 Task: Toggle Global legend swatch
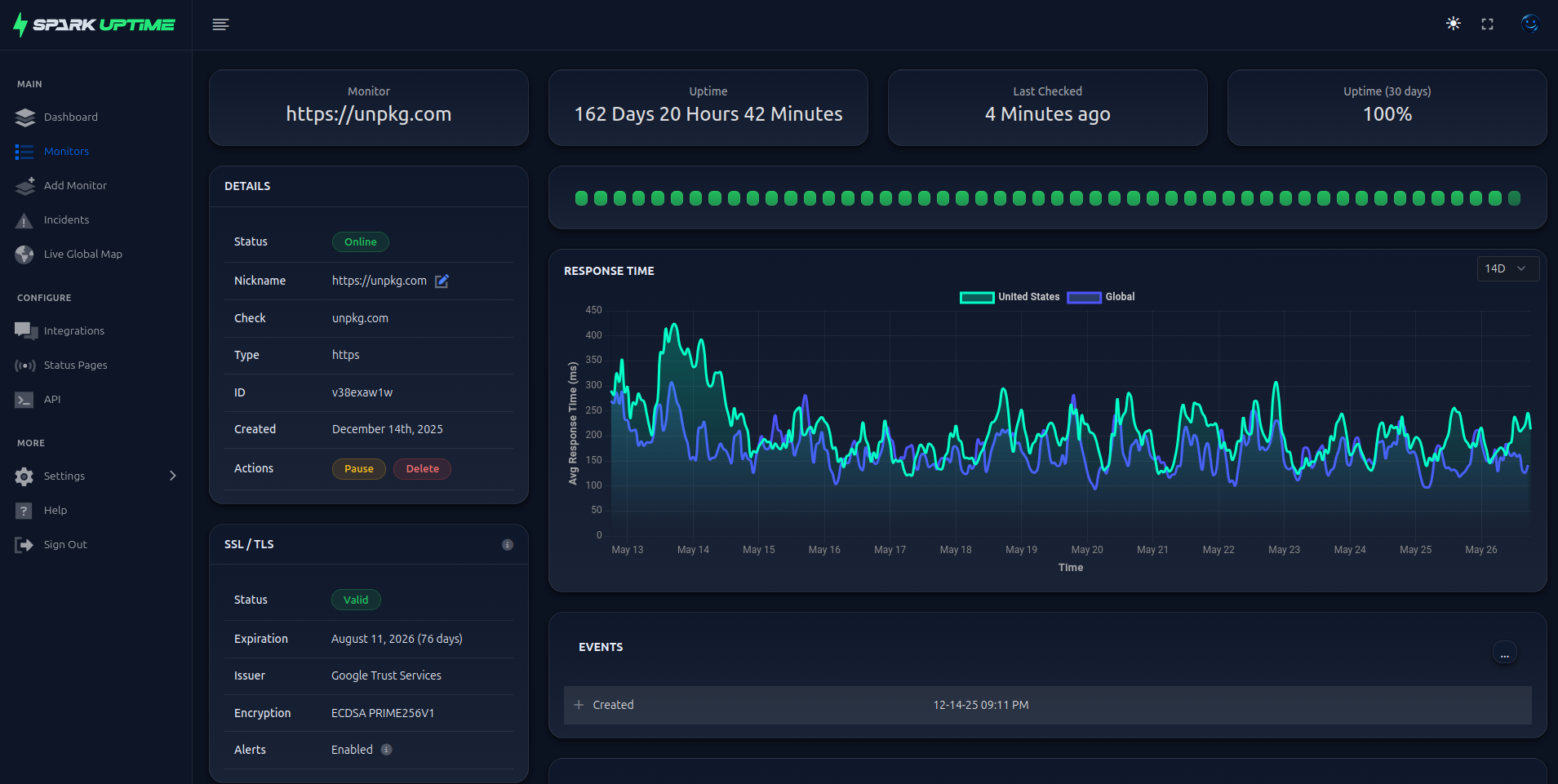coord(1084,297)
